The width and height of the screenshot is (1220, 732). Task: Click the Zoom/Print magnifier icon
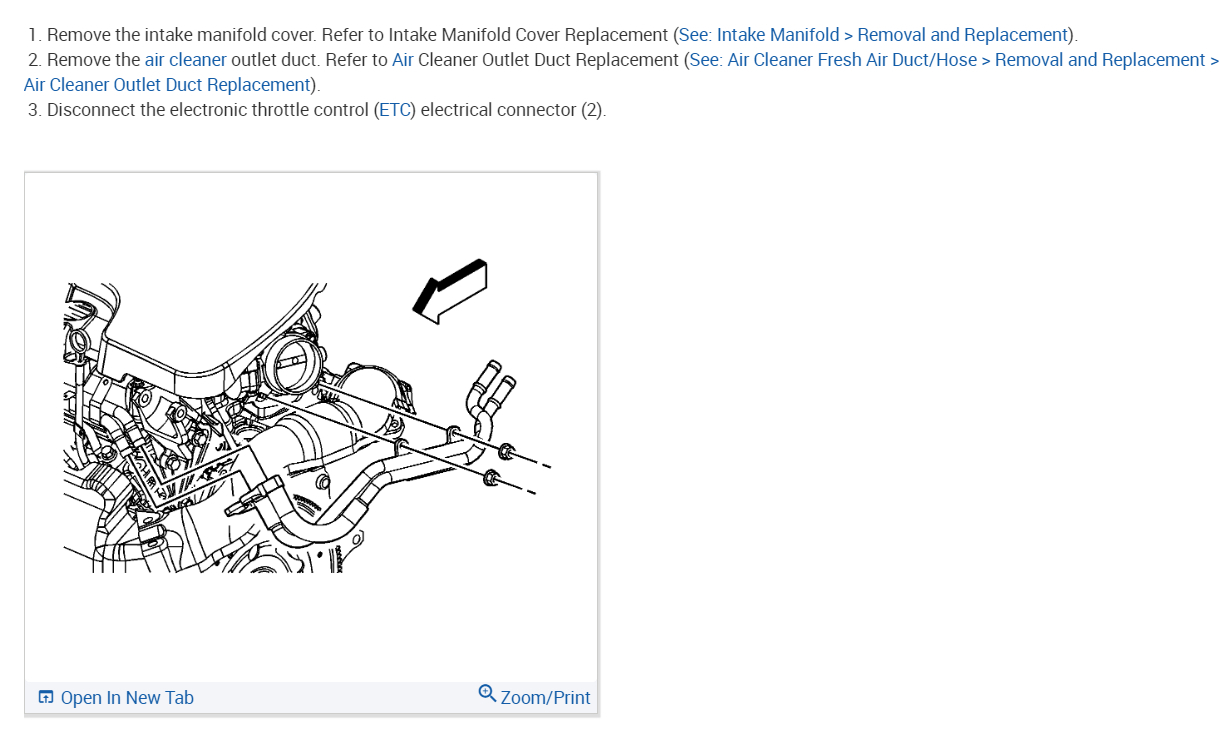point(487,692)
